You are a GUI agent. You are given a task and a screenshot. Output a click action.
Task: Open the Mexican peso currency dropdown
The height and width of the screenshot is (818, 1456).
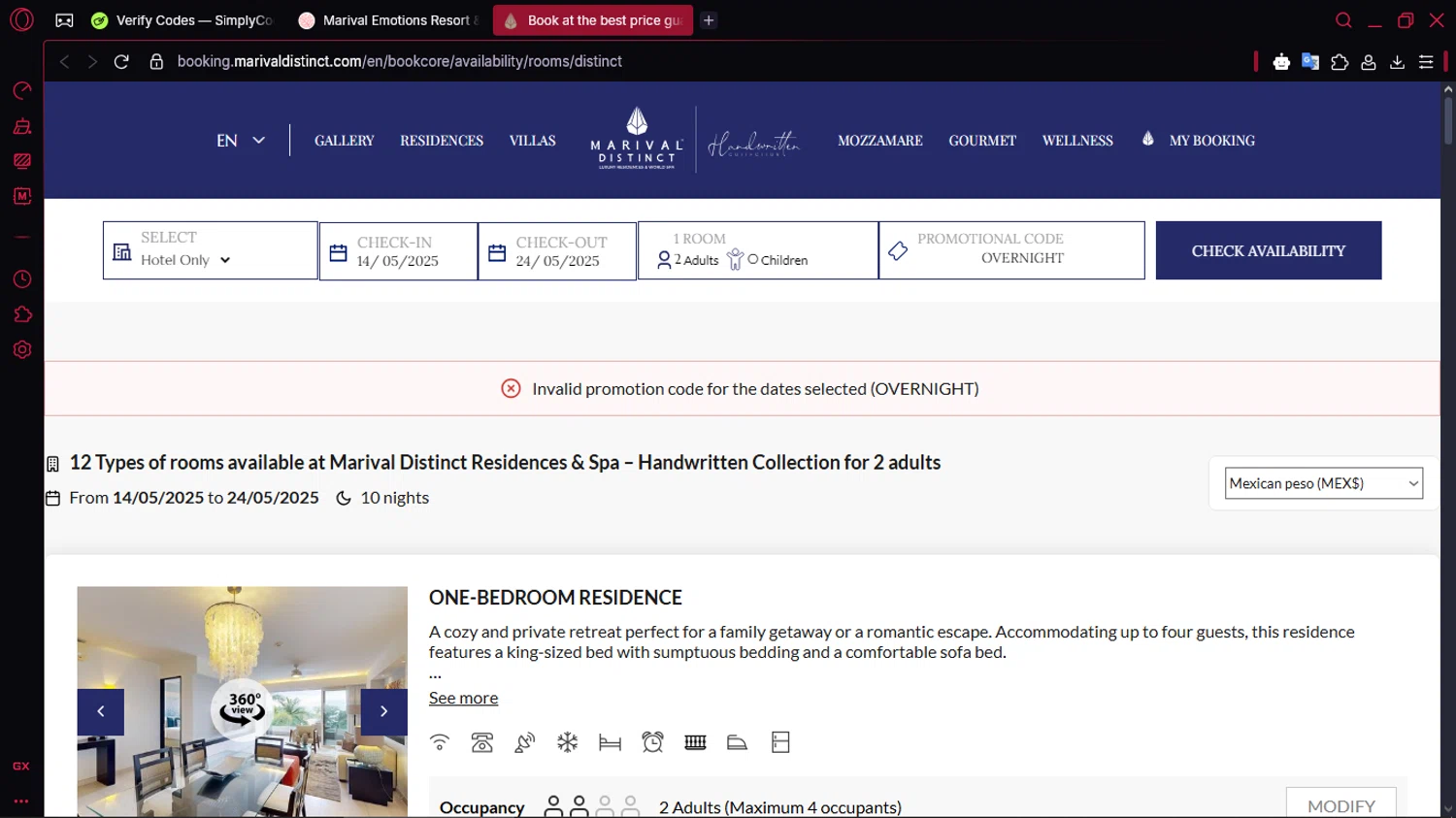(x=1324, y=483)
